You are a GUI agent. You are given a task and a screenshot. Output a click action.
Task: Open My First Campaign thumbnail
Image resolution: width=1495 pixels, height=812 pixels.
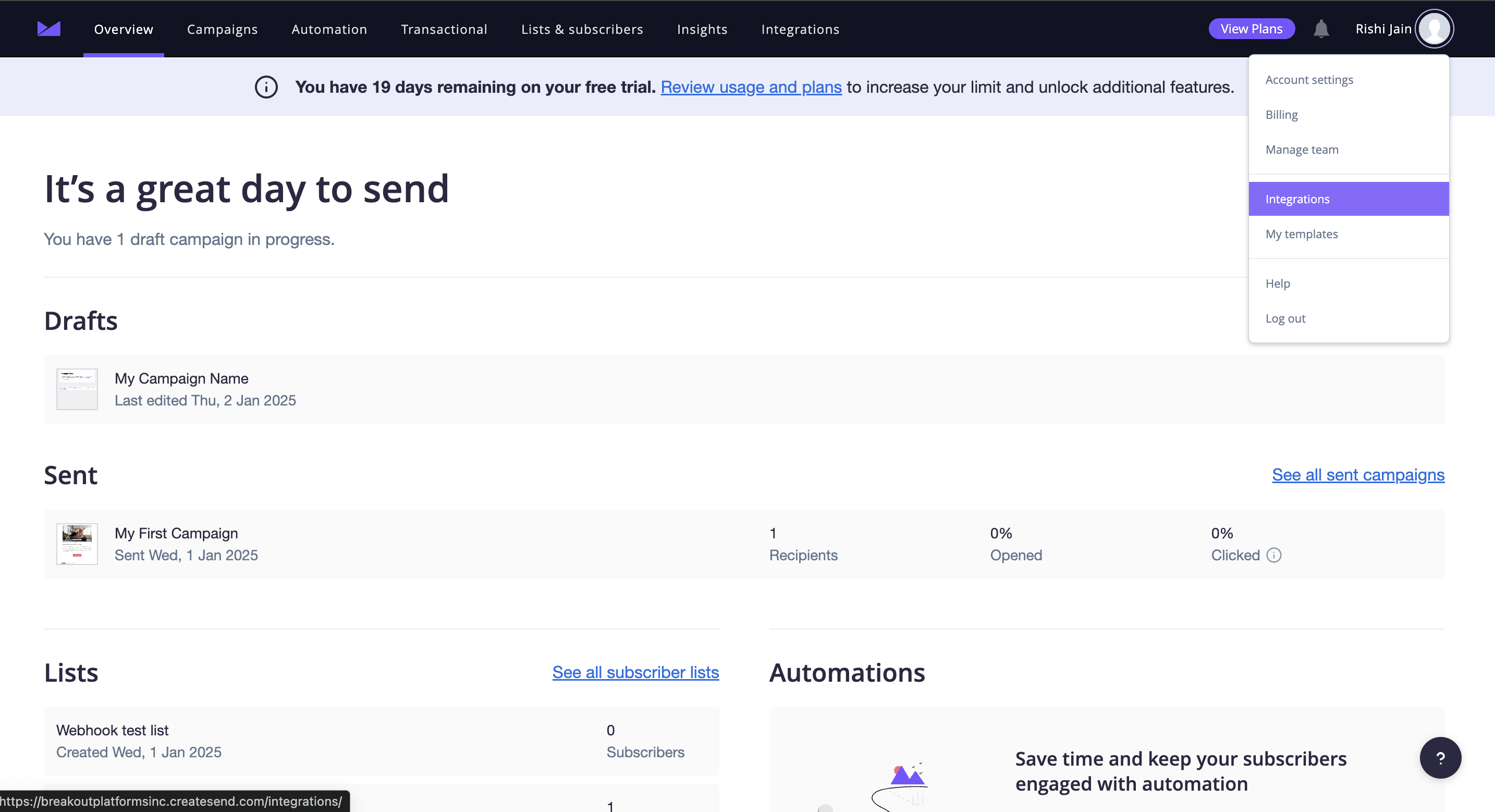coord(77,544)
